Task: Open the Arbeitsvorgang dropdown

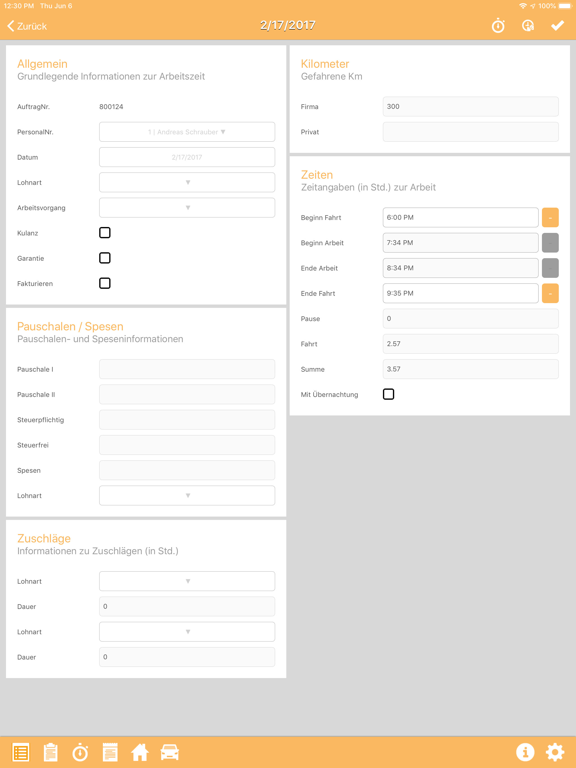Action: click(x=187, y=208)
